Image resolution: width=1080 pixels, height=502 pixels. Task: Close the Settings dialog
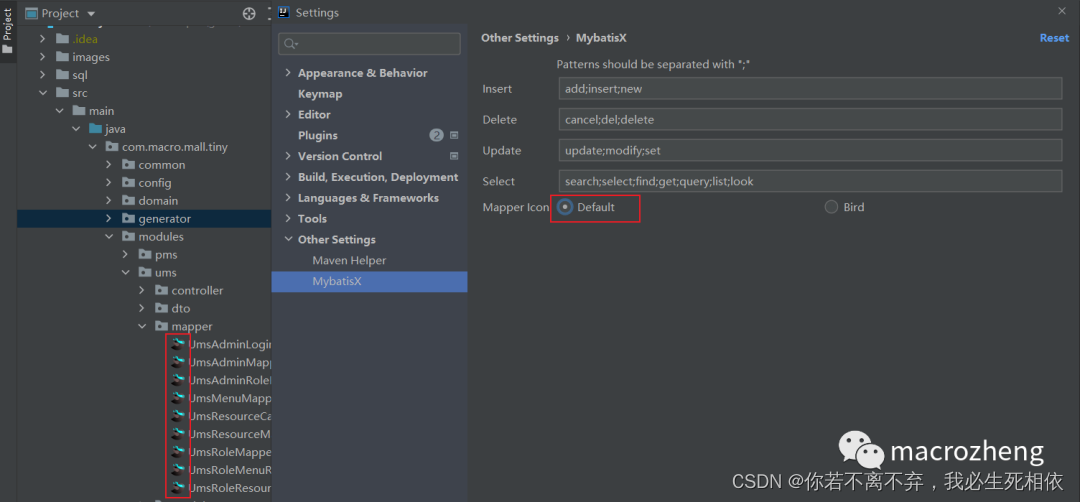coord(1061,10)
